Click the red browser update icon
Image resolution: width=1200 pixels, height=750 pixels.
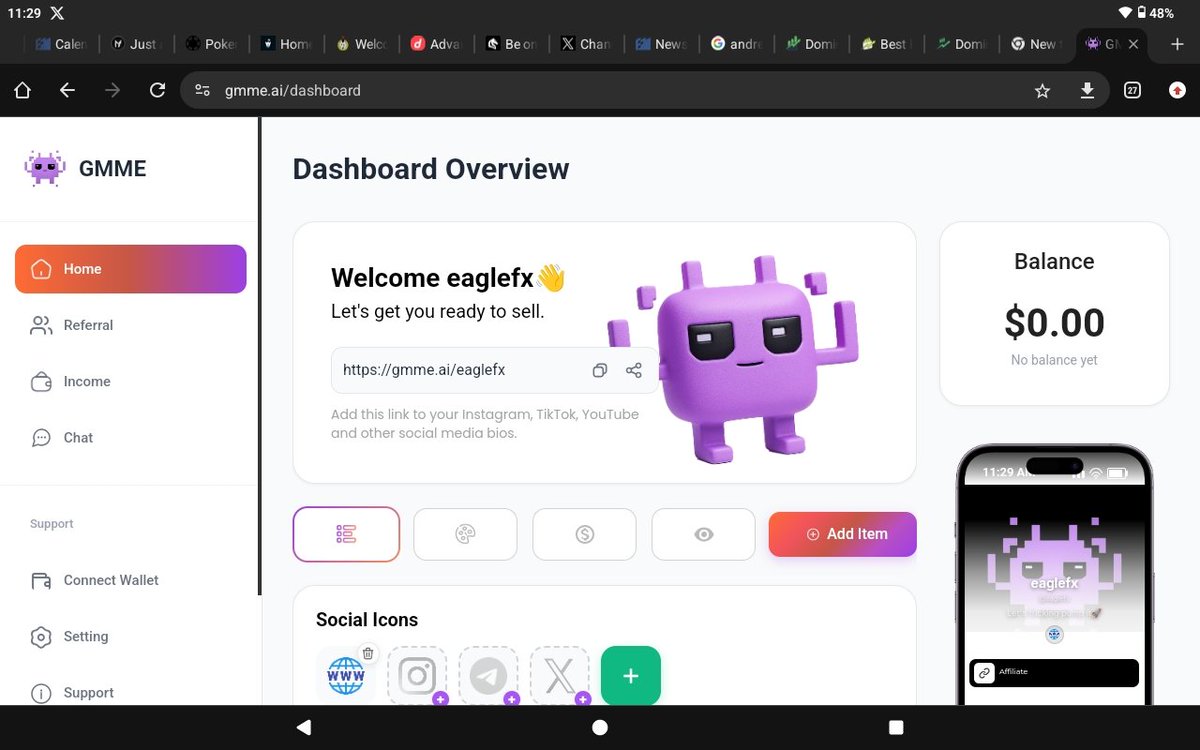1177,90
